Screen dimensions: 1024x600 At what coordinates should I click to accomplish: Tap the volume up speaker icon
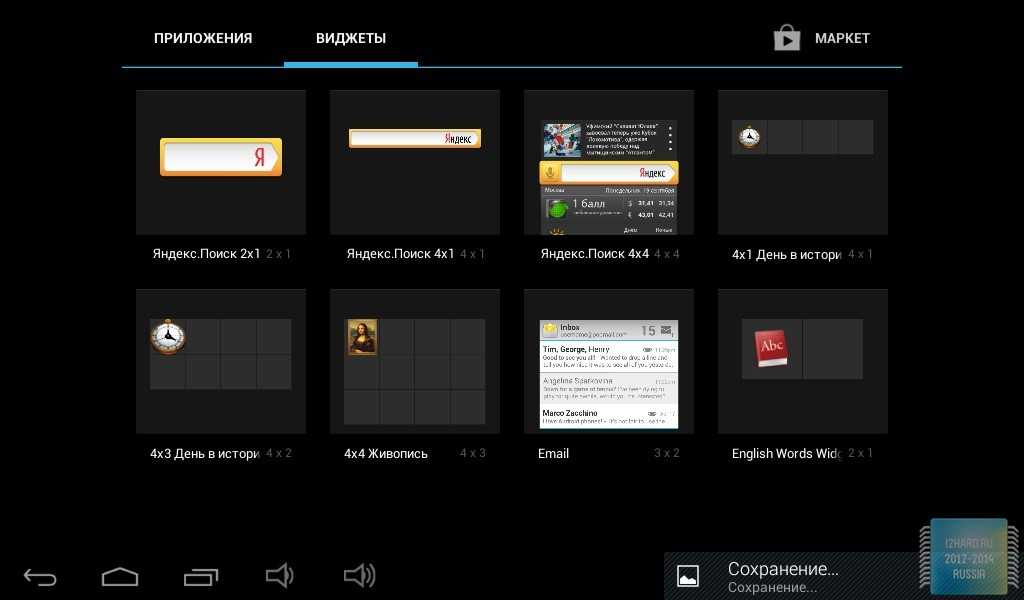pos(359,575)
